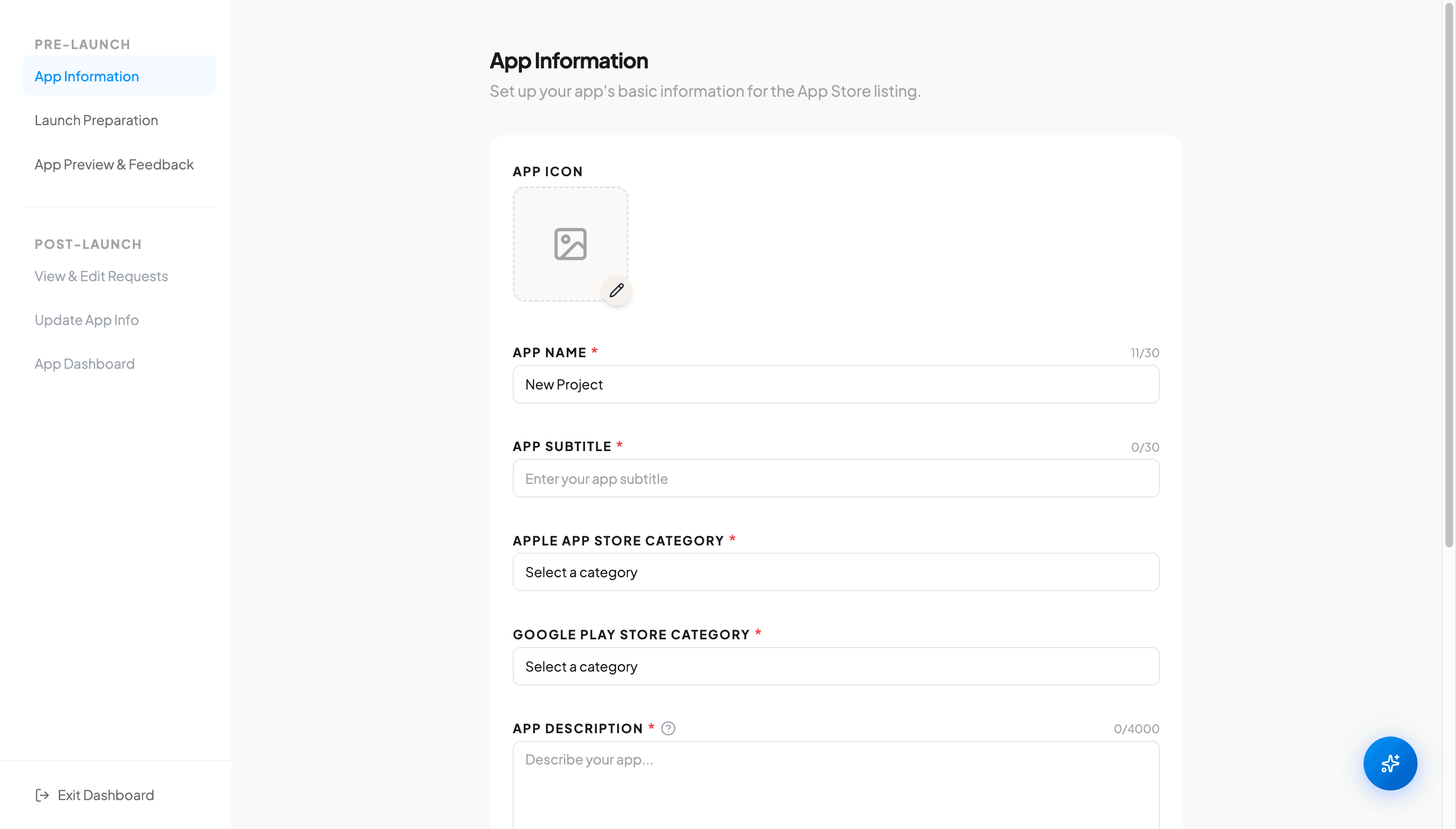Screen dimensions: 1456x829
Task: Go to Launch Preparation section
Action: point(96,120)
